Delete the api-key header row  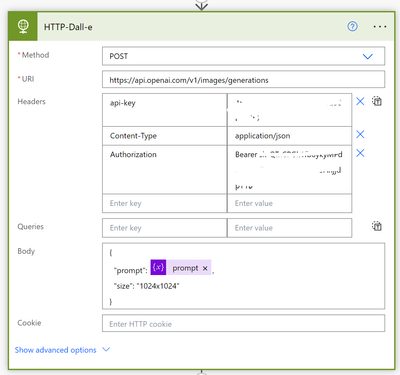click(x=360, y=101)
